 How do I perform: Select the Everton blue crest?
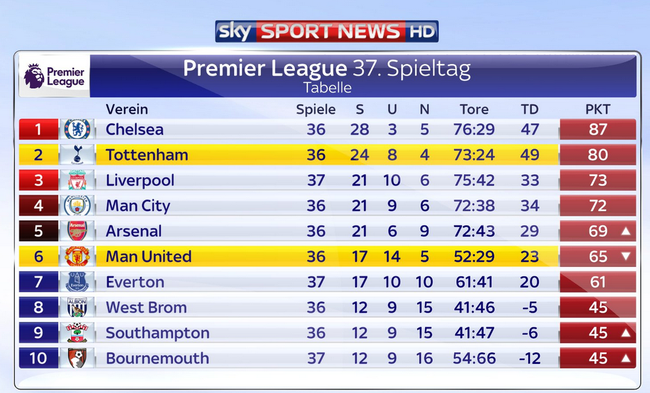78,282
